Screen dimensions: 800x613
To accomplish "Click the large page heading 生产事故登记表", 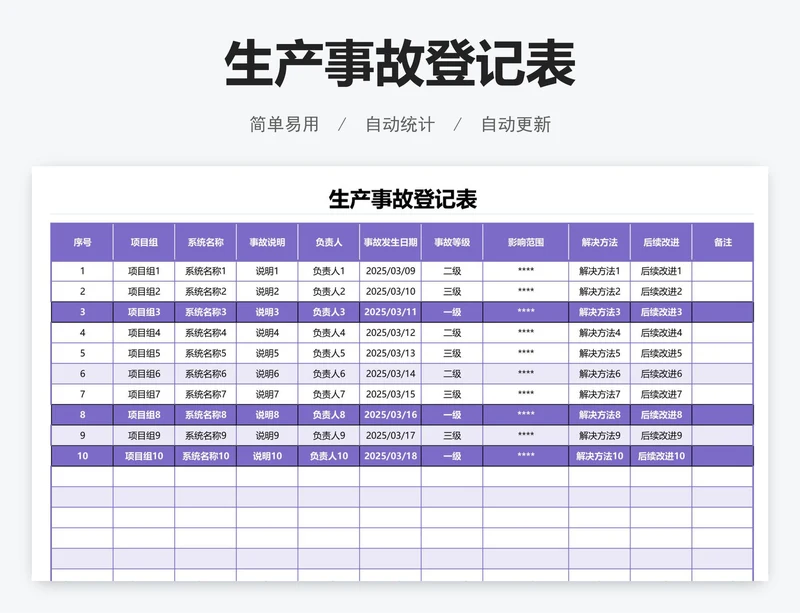I will (x=400, y=64).
